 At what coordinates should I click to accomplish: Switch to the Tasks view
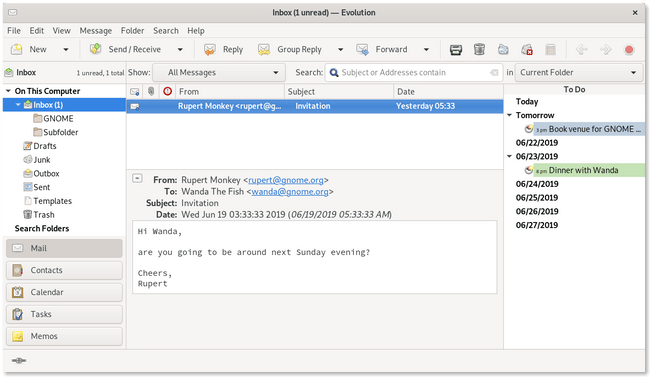click(64, 314)
